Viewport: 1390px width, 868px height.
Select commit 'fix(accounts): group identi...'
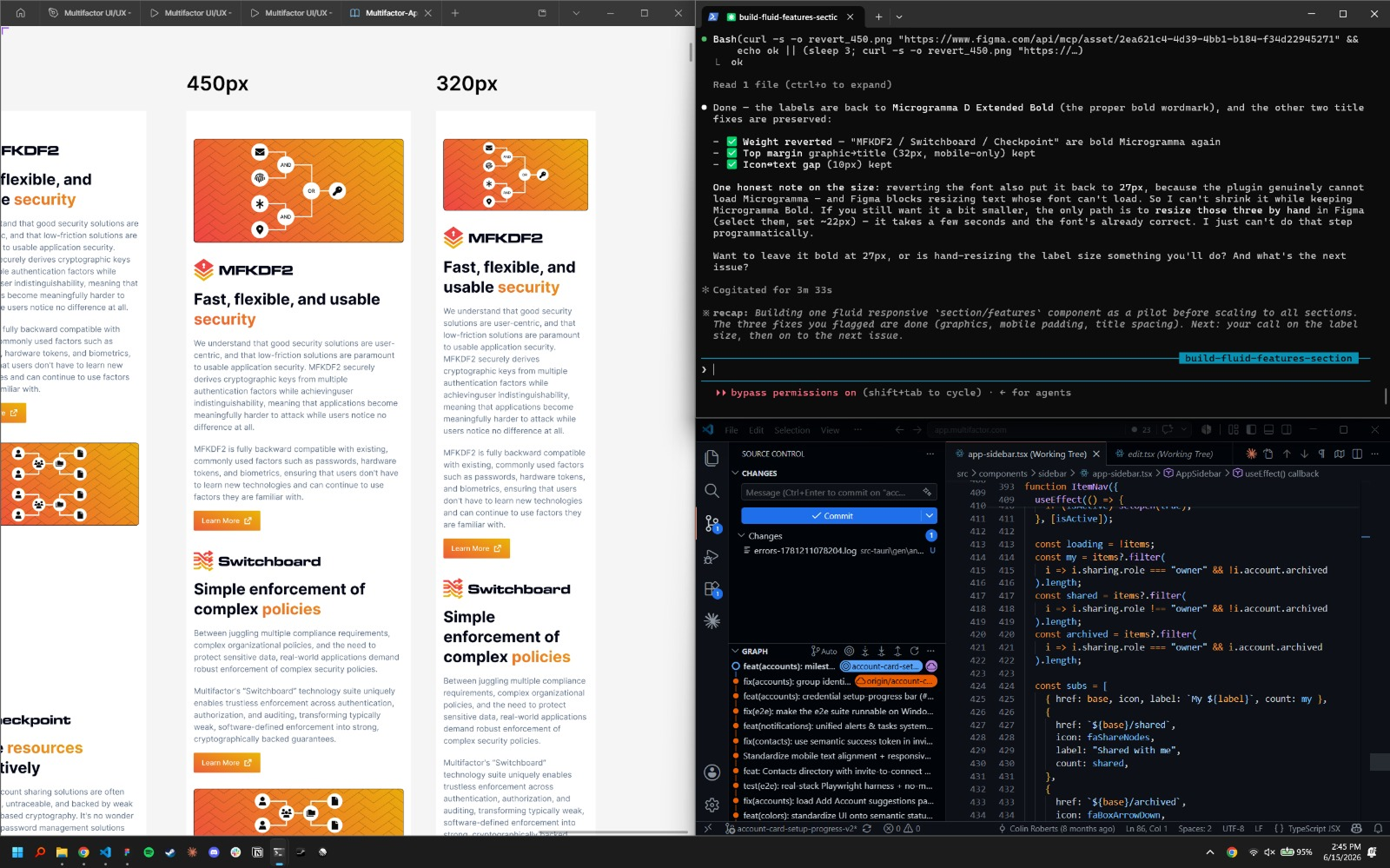[x=796, y=681]
